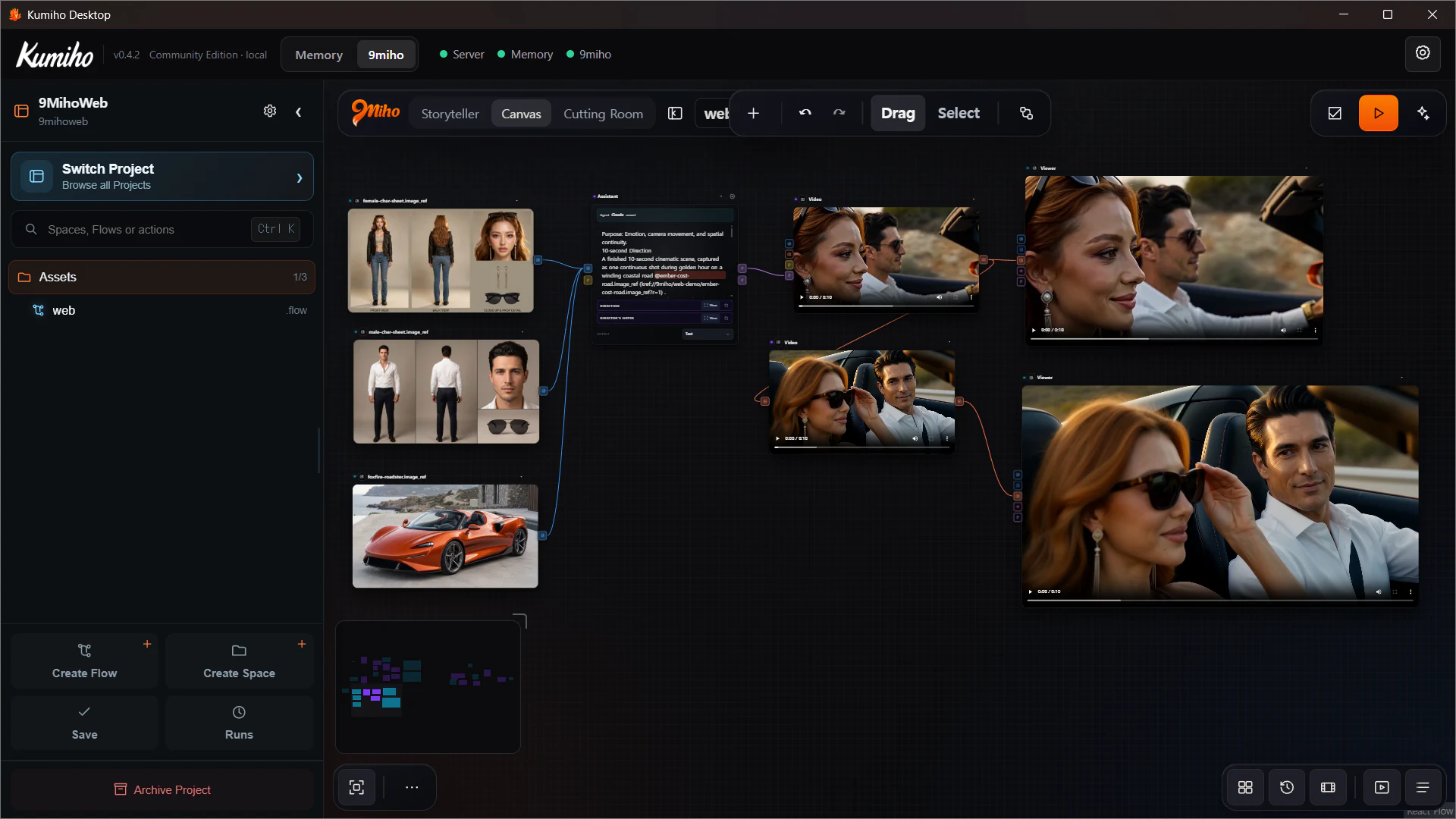Screen dimensions: 1456x819
Task: Mute the lower Viewer node's audio
Action: pos(1379,591)
